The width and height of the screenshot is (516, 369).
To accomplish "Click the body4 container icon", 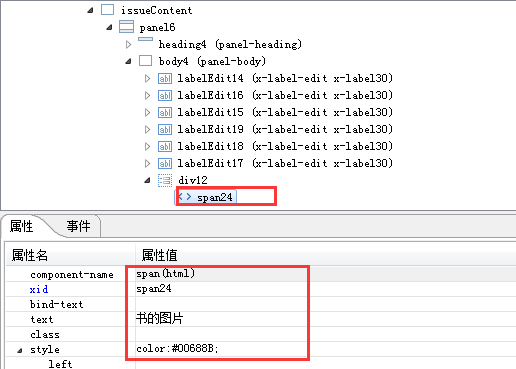I will click(x=145, y=61).
